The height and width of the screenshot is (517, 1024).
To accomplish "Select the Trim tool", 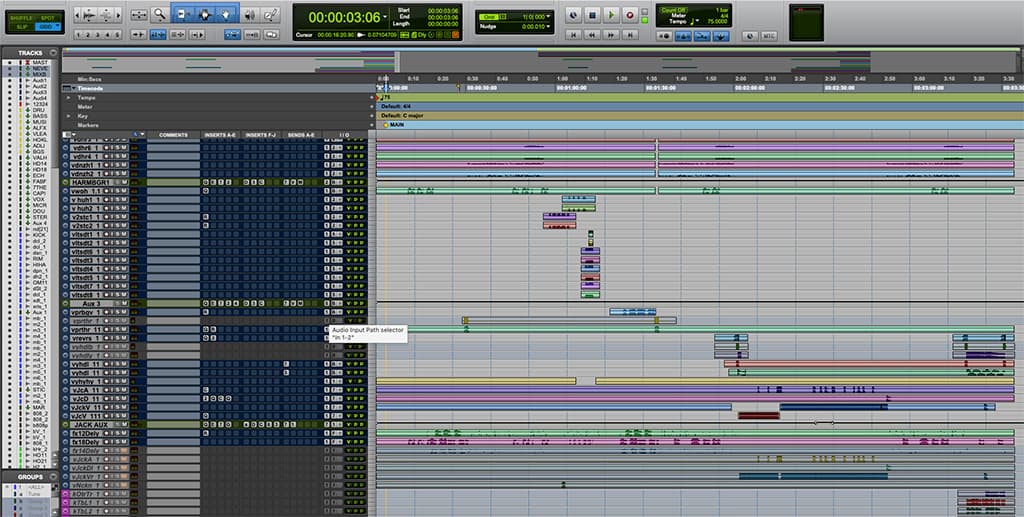I will 182,14.
